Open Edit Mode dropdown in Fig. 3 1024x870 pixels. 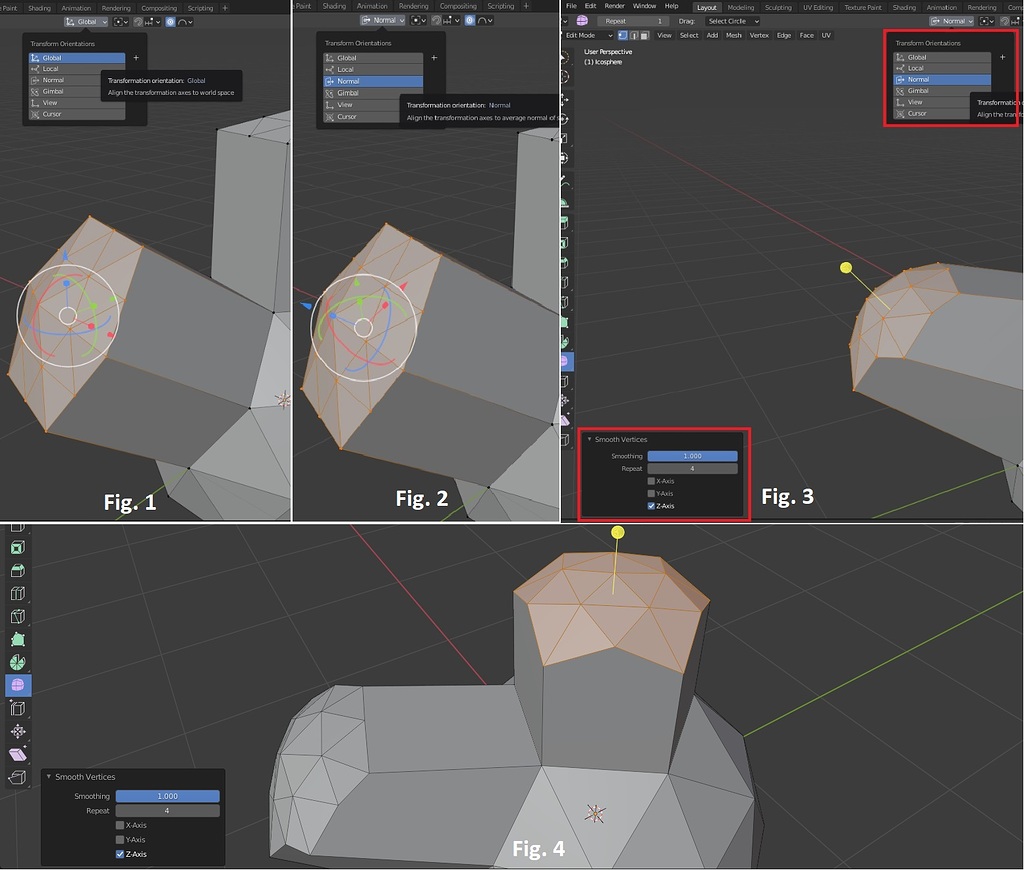(x=588, y=35)
